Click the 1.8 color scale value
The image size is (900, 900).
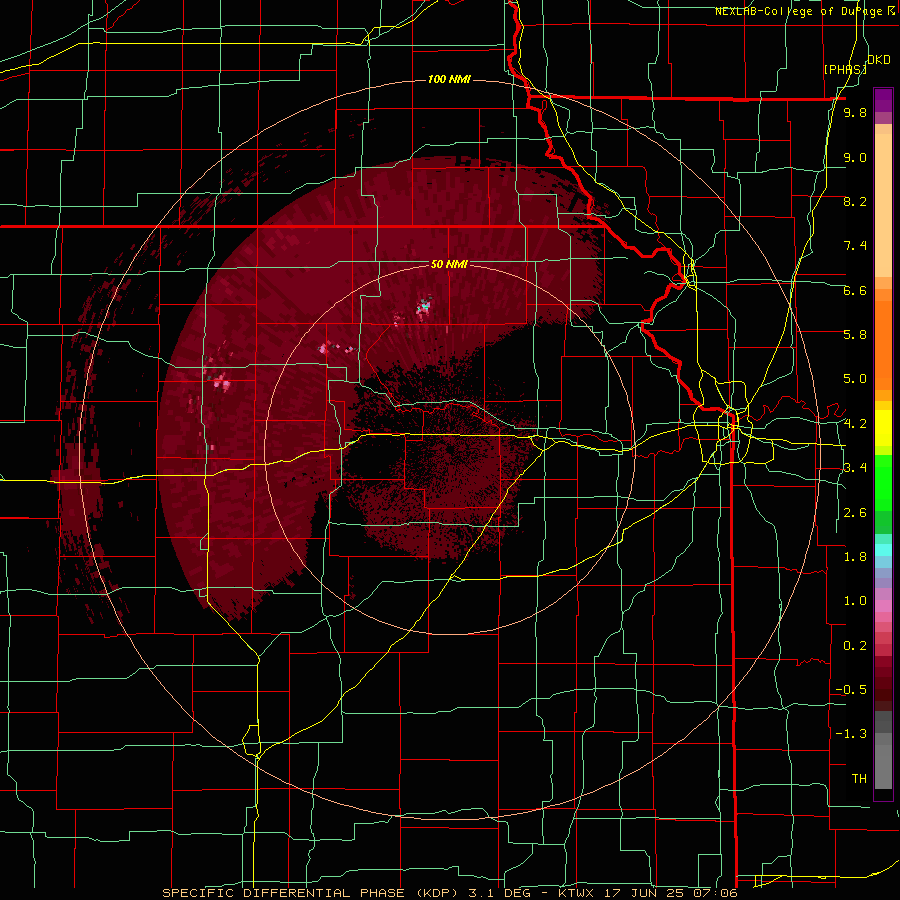tap(855, 557)
